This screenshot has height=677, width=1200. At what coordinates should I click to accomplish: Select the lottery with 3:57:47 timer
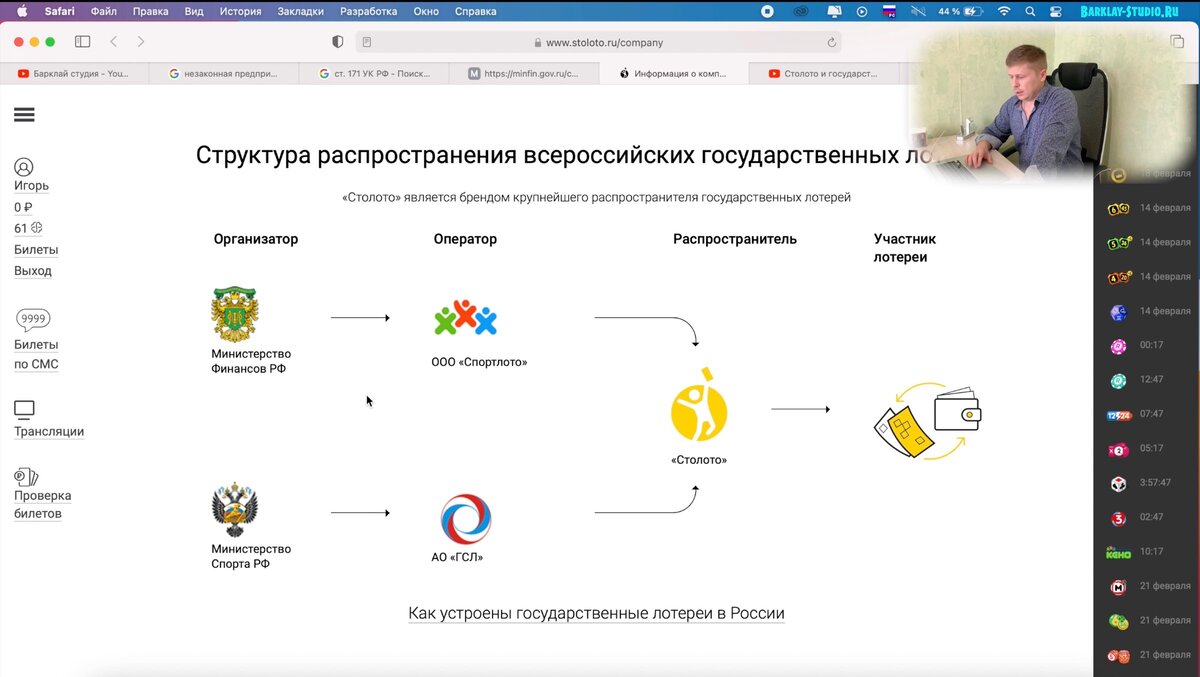point(1118,483)
